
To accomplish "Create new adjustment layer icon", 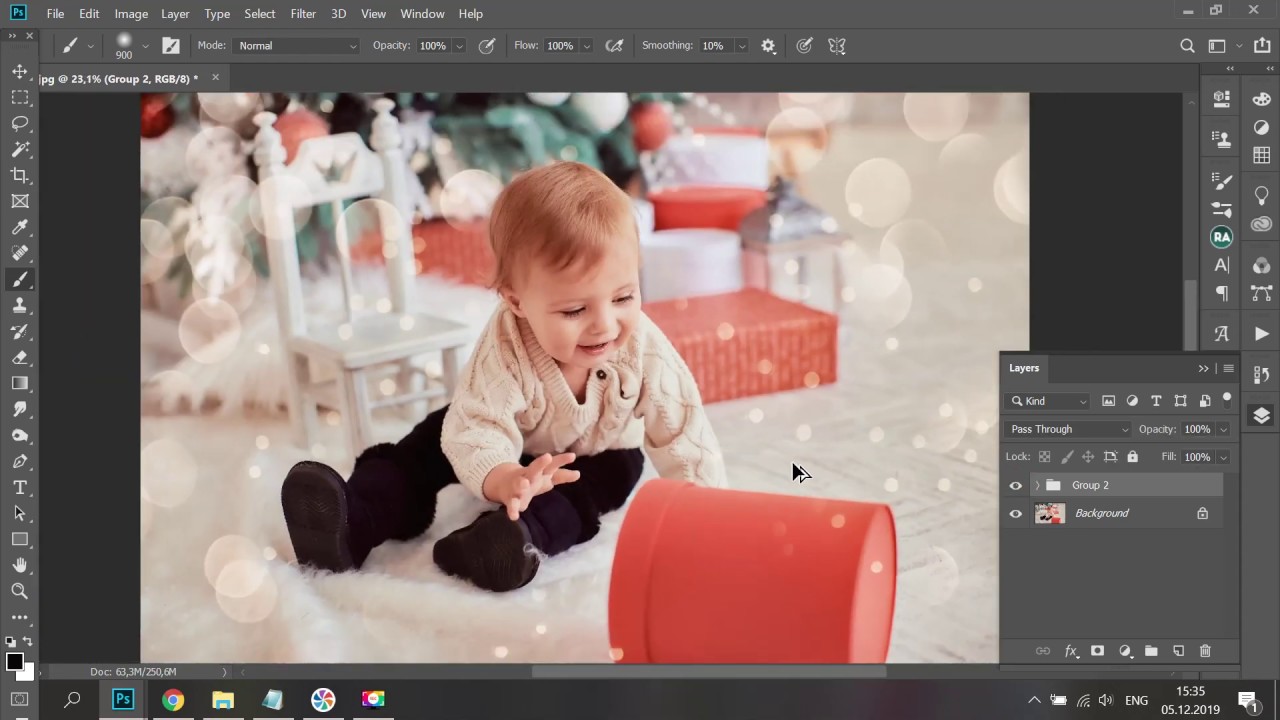I will coord(1124,651).
